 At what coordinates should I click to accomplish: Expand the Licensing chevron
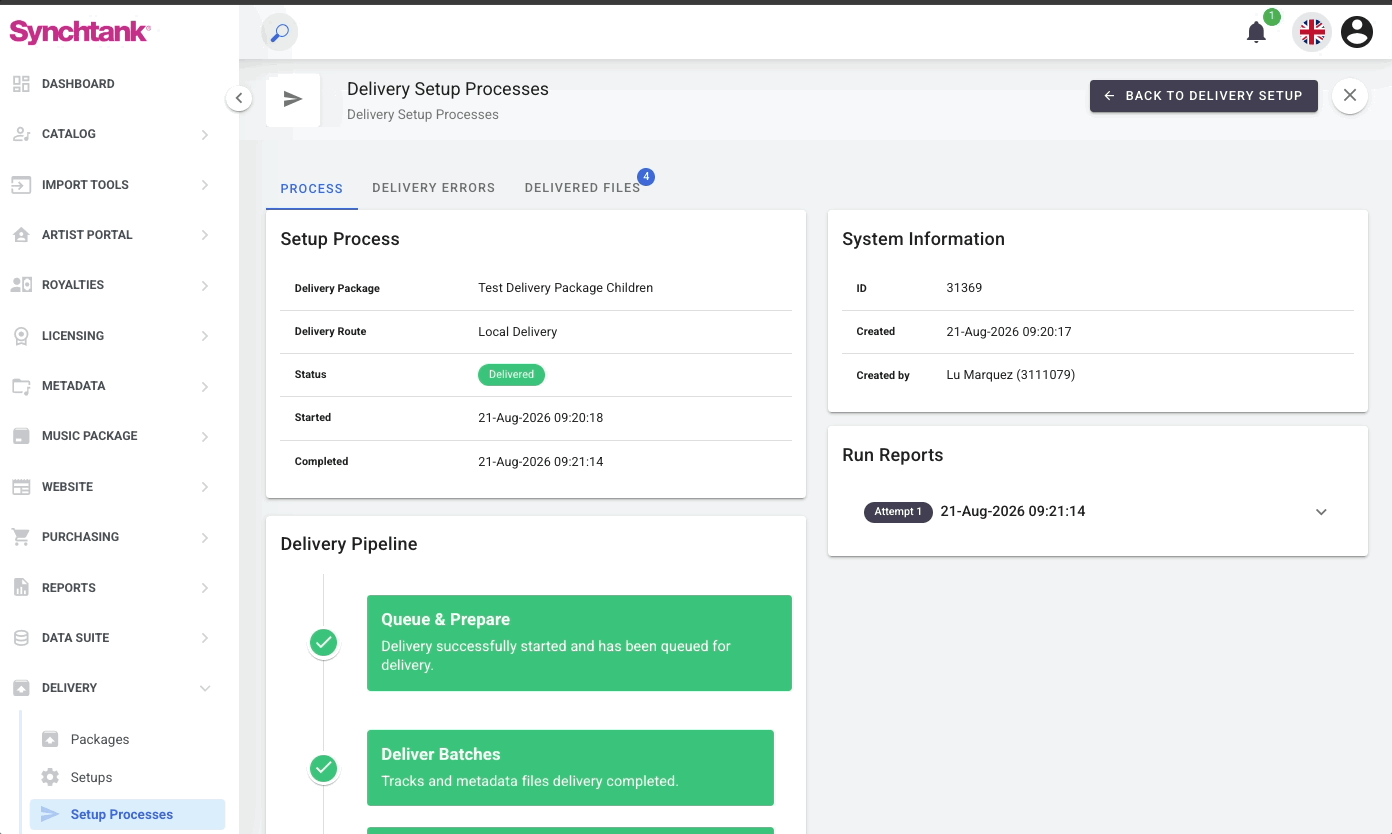pyautogui.click(x=205, y=336)
